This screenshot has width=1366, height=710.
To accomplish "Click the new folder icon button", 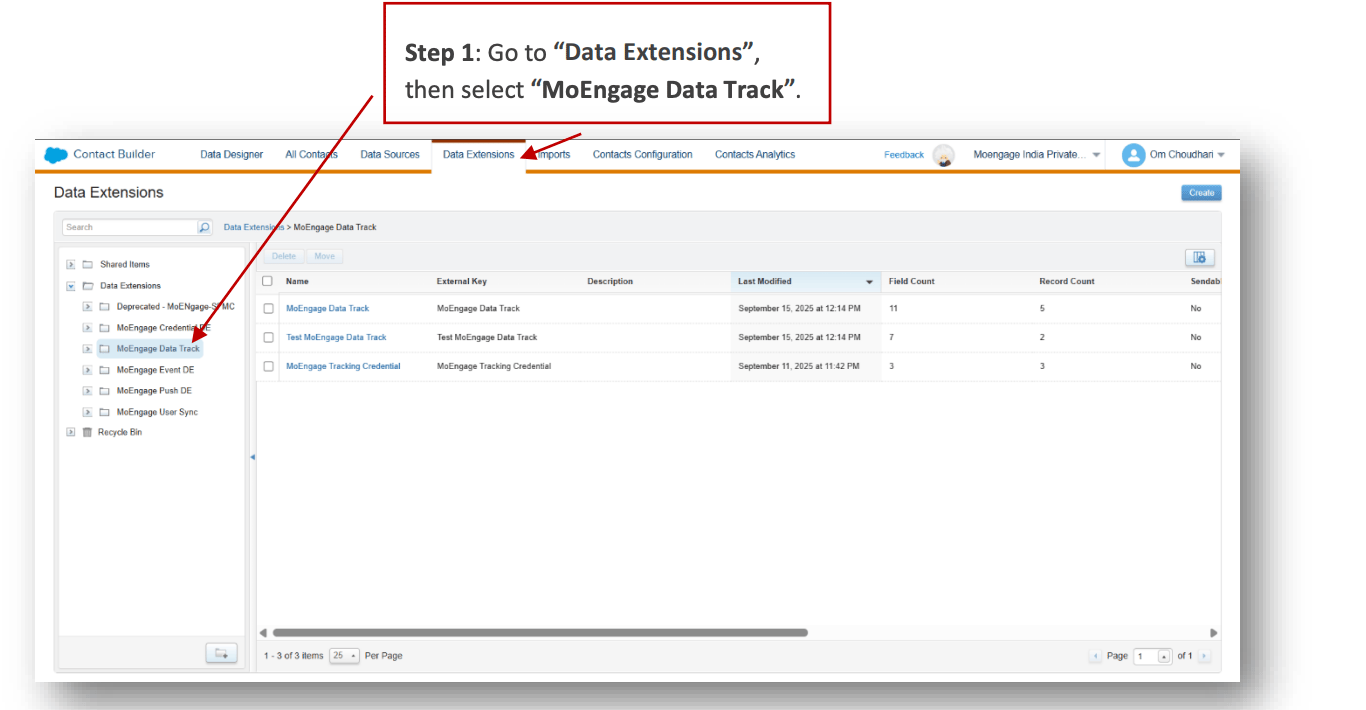I will click(x=222, y=653).
